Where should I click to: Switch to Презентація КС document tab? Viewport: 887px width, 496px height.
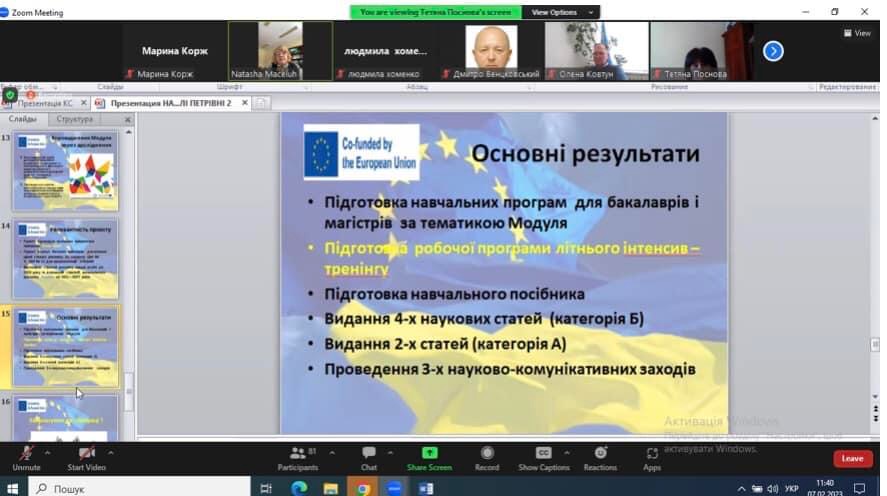45,103
